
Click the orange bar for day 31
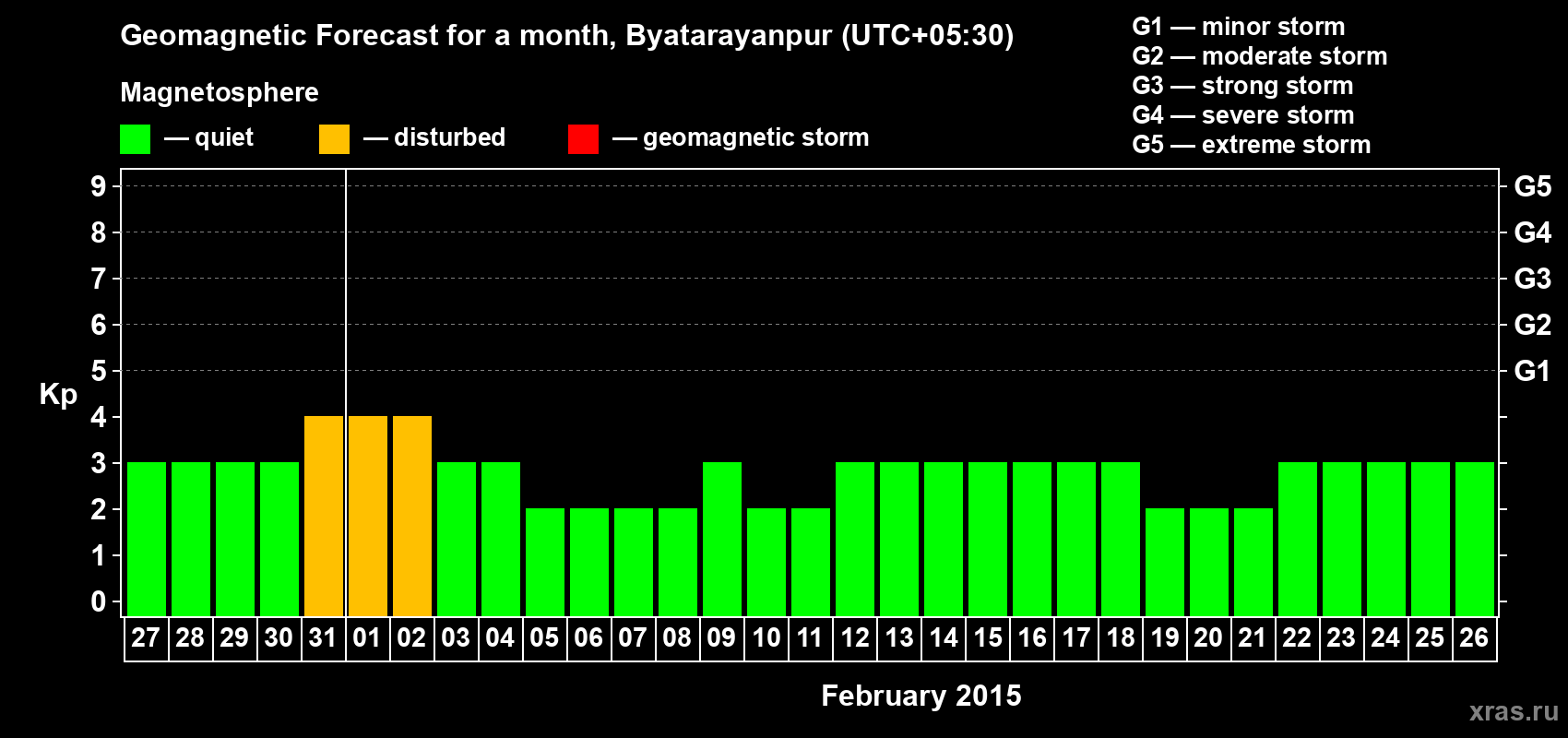[x=324, y=516]
